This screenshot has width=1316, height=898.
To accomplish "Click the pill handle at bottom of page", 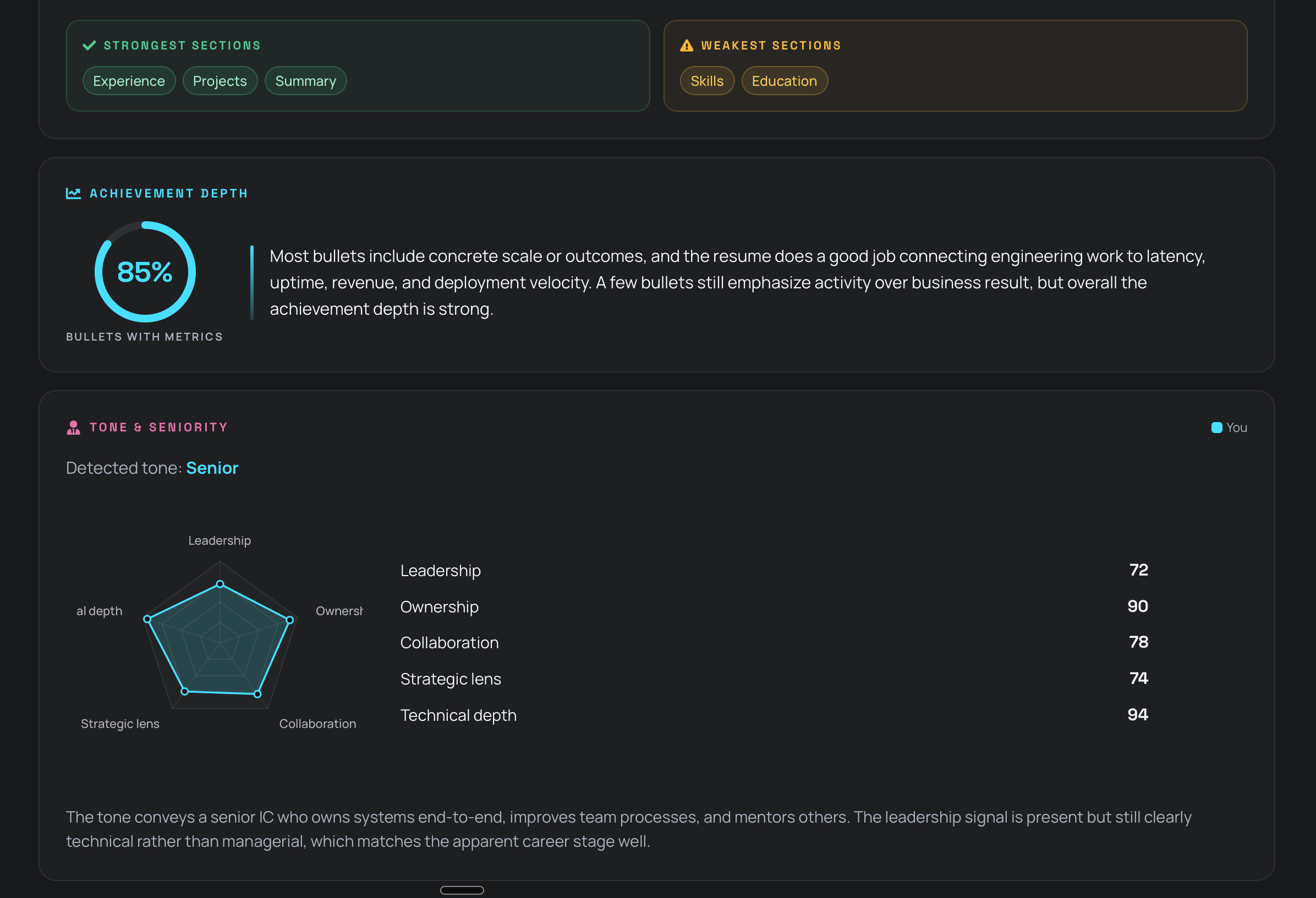I will (462, 890).
